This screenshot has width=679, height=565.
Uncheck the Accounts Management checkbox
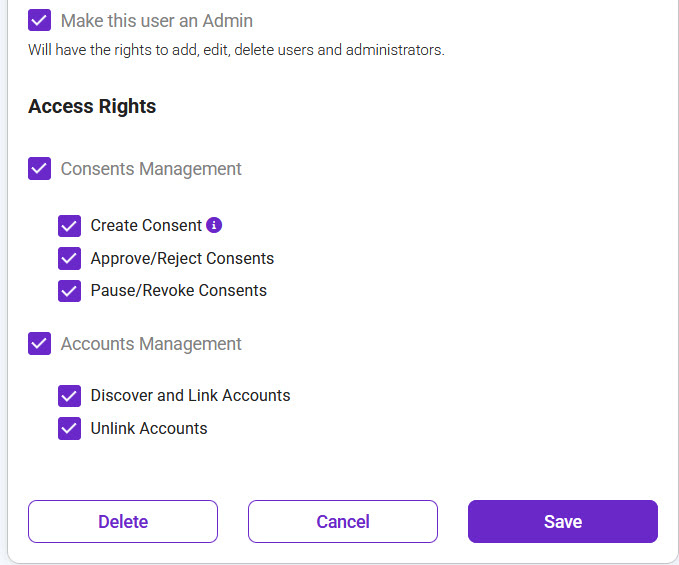pos(39,344)
